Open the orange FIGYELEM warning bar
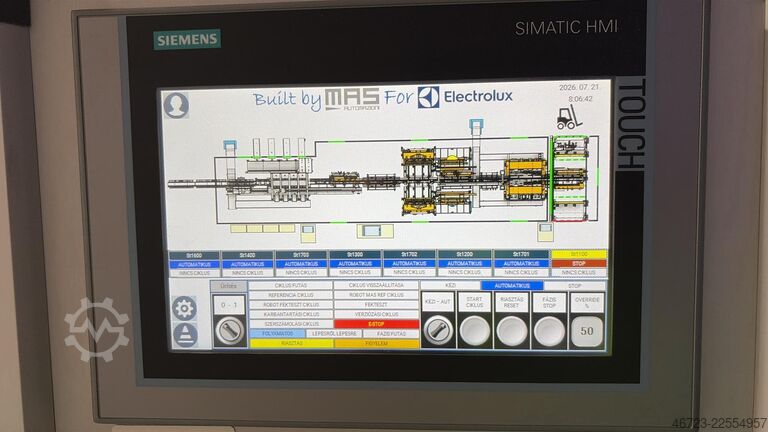Screen dimensions: 768x432 coord(377,344)
